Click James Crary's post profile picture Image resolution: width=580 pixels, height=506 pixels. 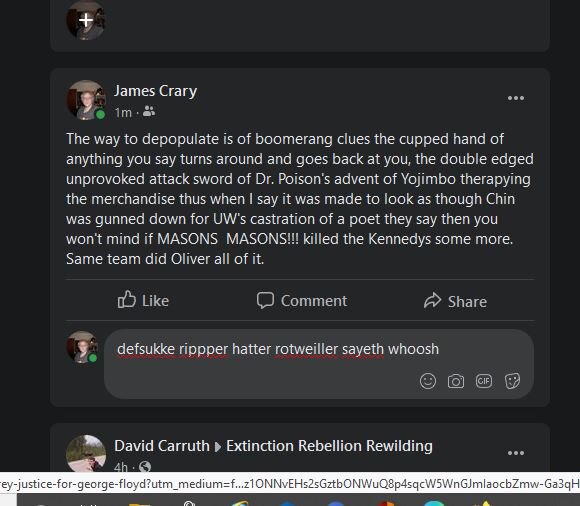[x=86, y=100]
